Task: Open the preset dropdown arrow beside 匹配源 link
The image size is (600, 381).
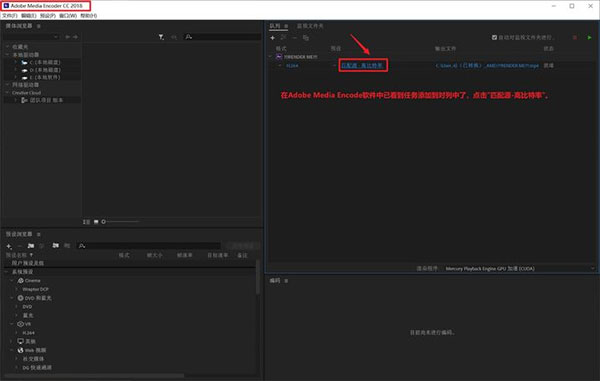Action: pos(334,65)
